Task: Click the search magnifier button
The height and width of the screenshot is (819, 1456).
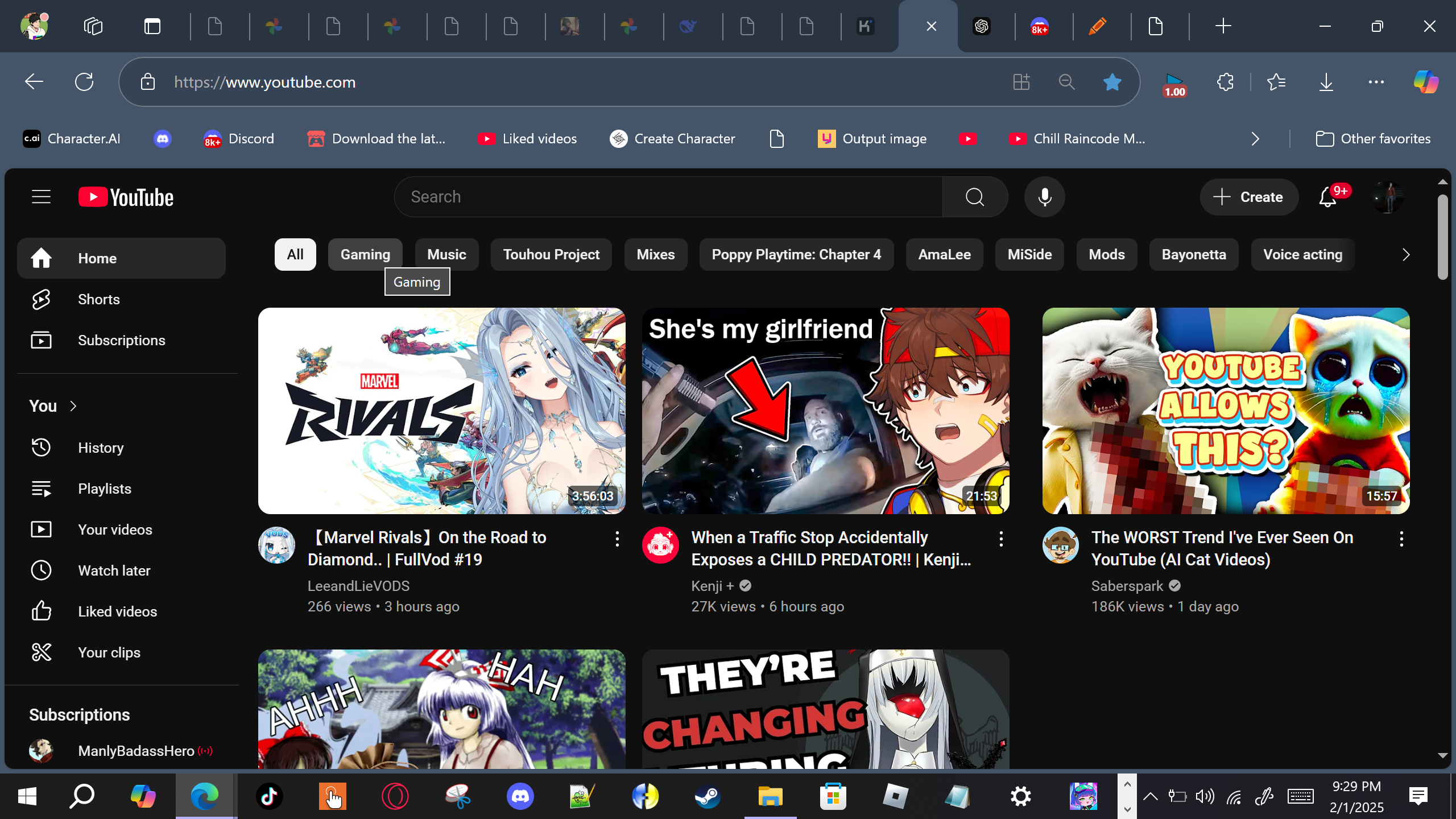Action: (x=975, y=197)
